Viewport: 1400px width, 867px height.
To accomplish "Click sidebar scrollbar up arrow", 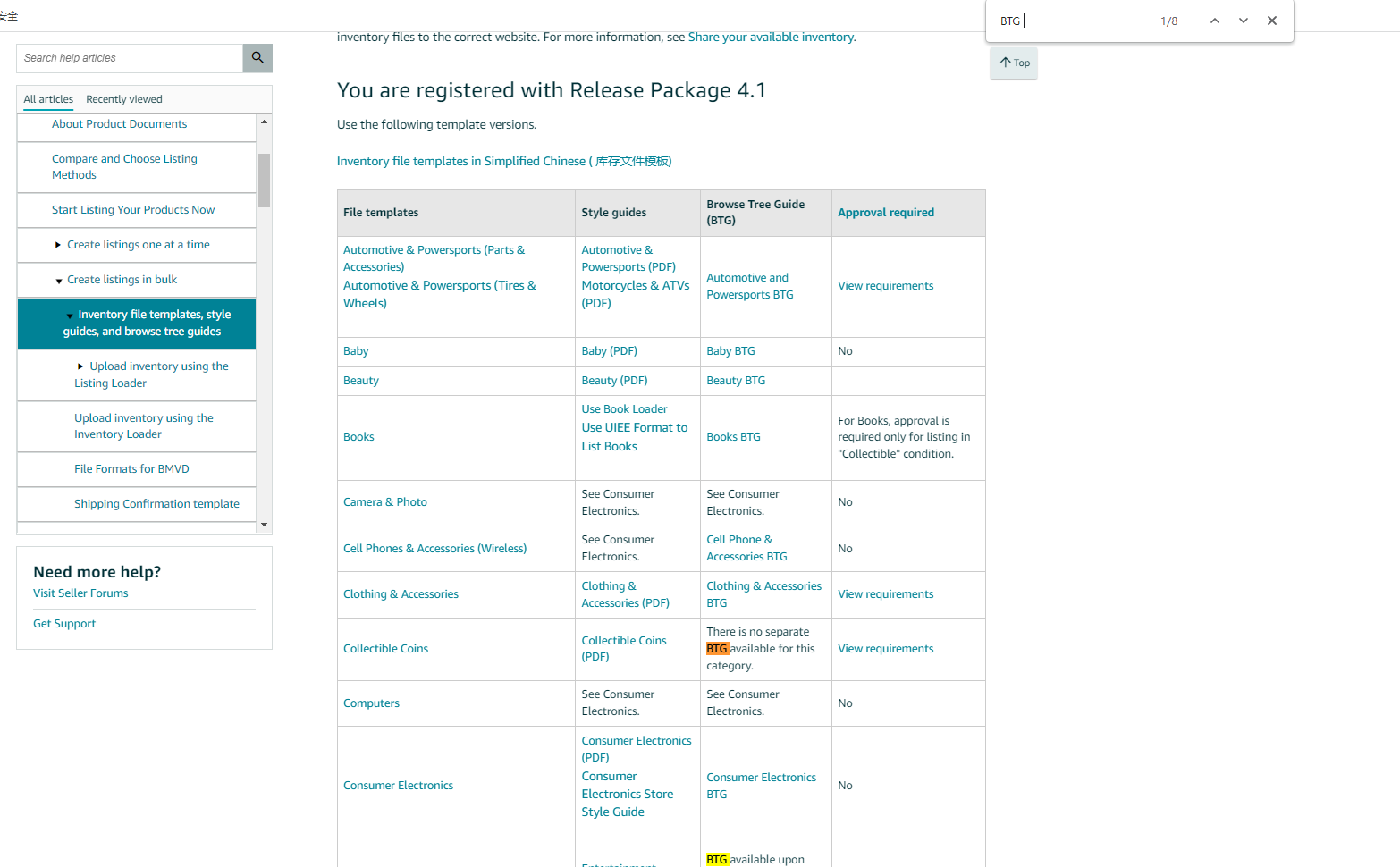I will 264,122.
